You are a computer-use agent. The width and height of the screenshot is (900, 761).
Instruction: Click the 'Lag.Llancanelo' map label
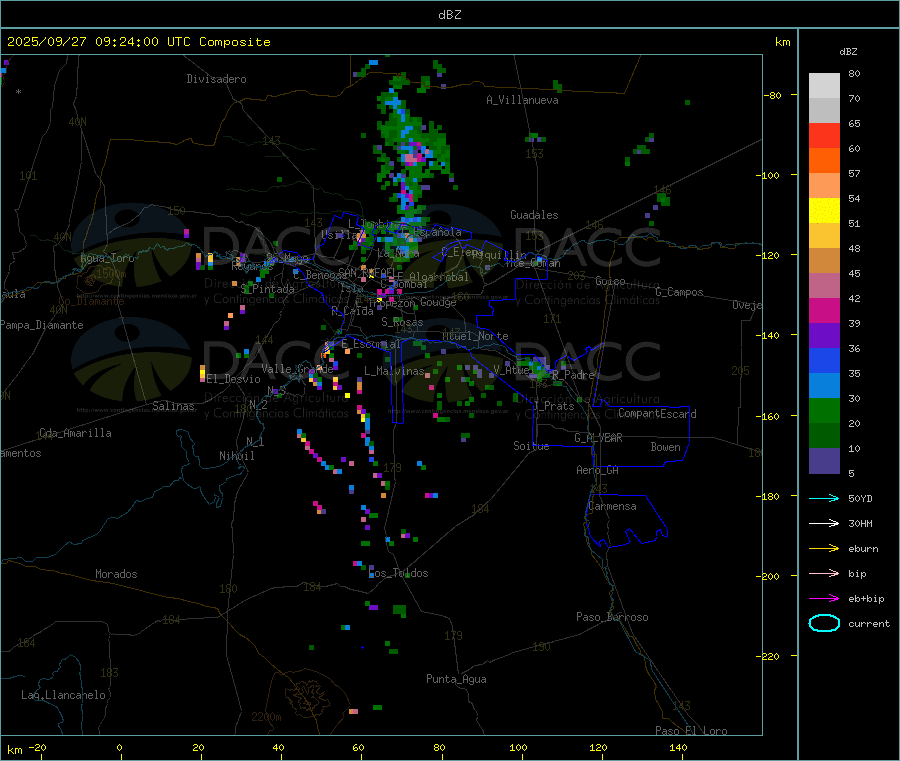[x=64, y=695]
